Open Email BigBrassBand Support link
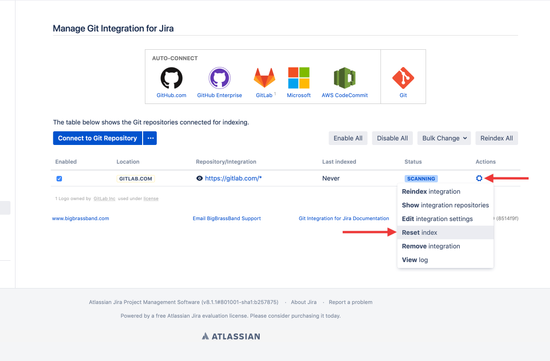The image size is (550, 361). 227,218
